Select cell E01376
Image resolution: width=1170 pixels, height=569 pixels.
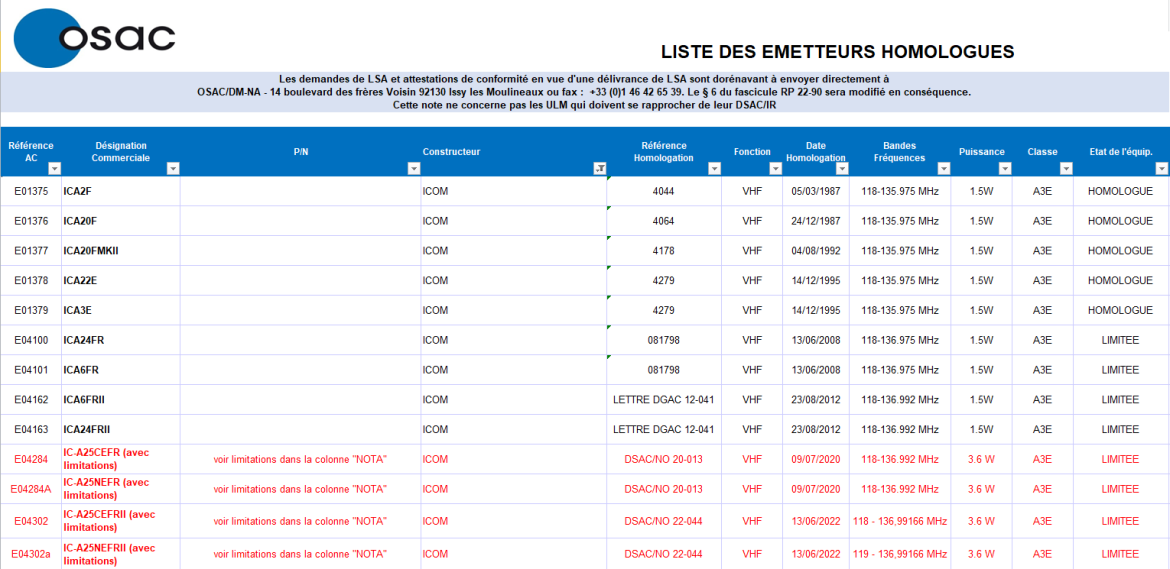pos(31,221)
